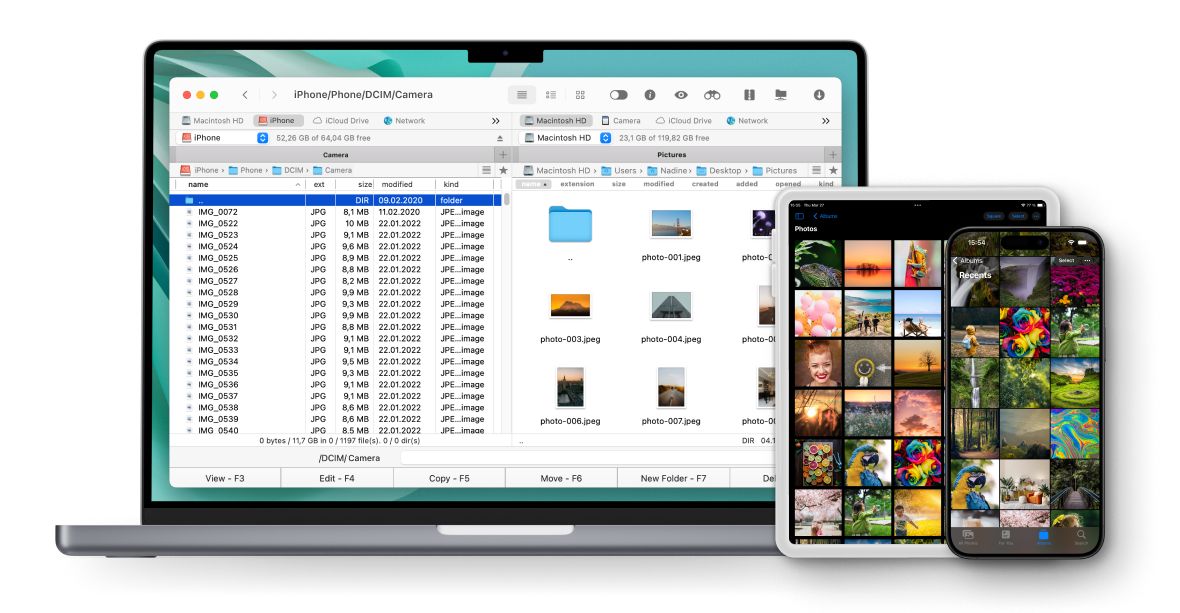The image size is (1180, 613).
Task: Select photo-004.jpeg thumbnail
Action: (671, 305)
